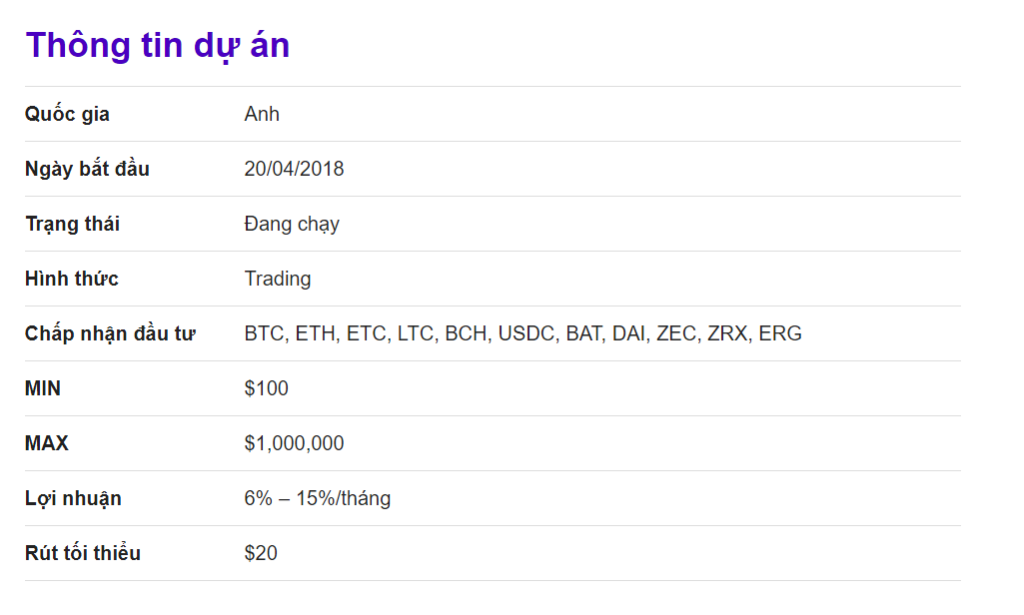Click the "MAX" label
The image size is (1024, 615).
click(46, 444)
